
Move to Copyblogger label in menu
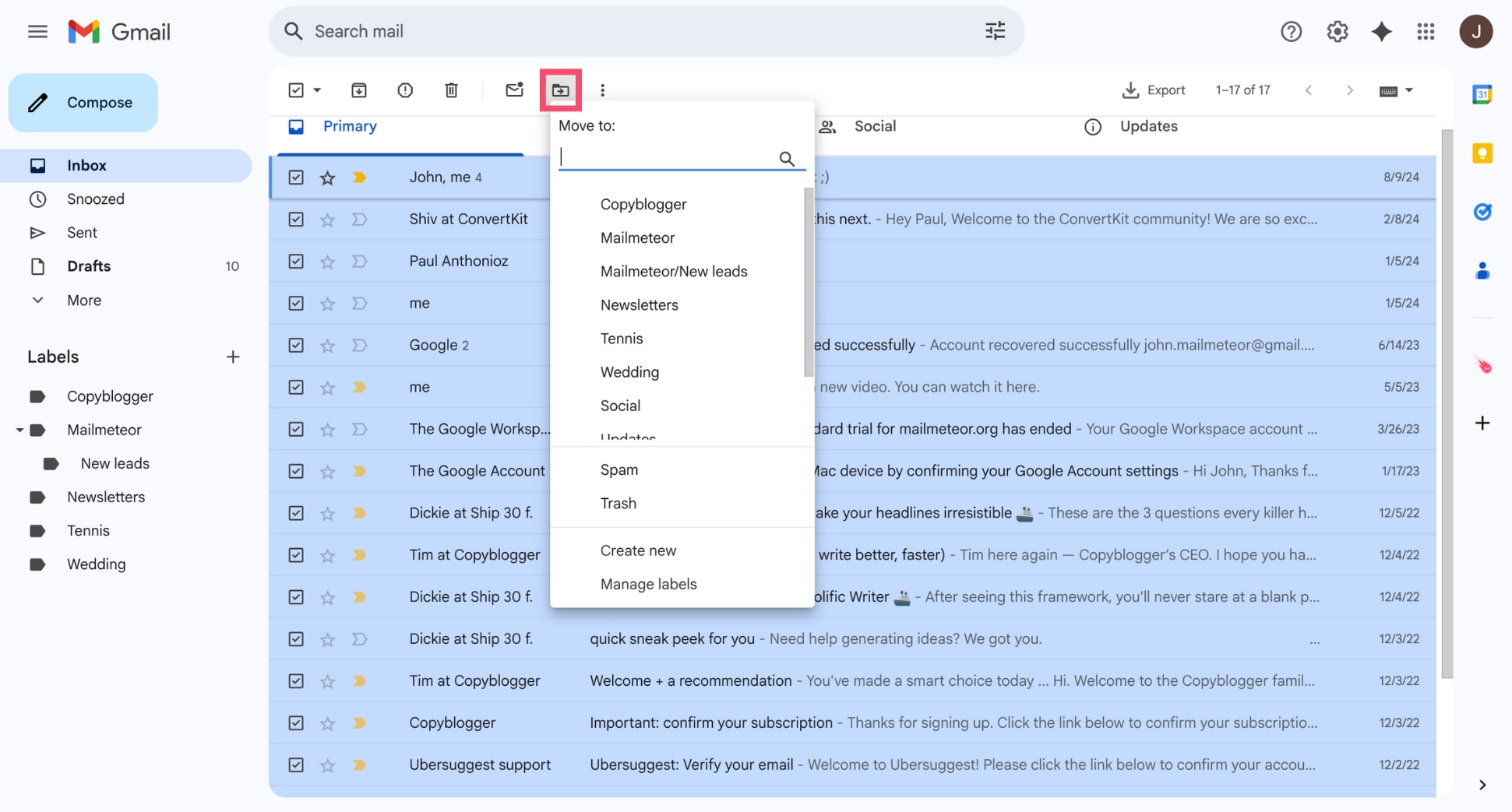(643, 204)
